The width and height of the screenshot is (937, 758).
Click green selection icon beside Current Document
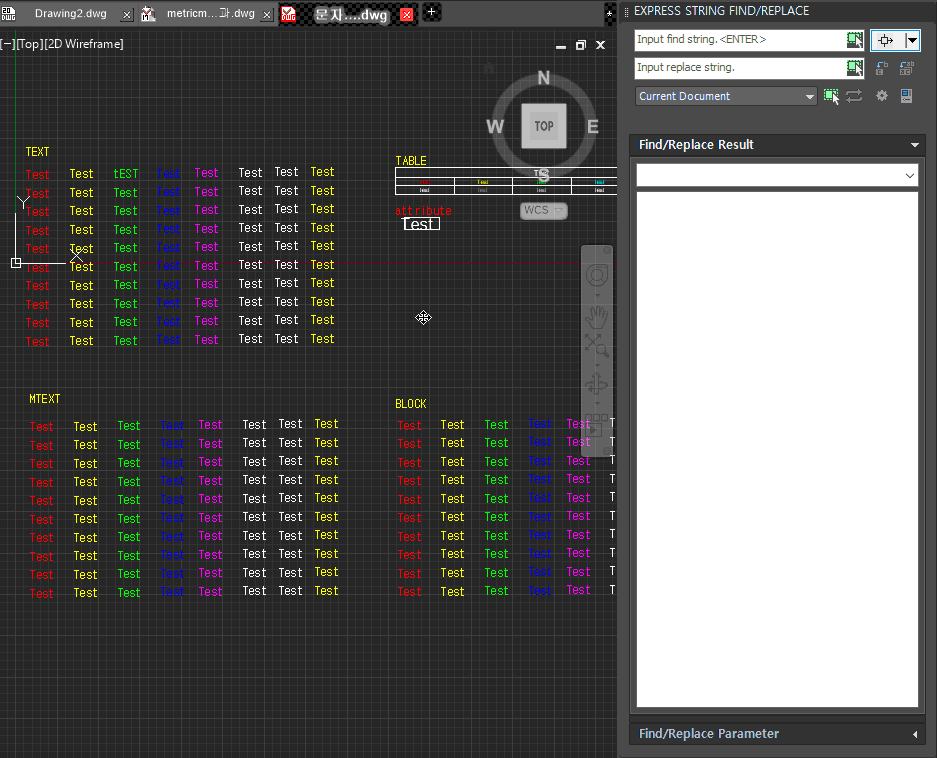(831, 96)
